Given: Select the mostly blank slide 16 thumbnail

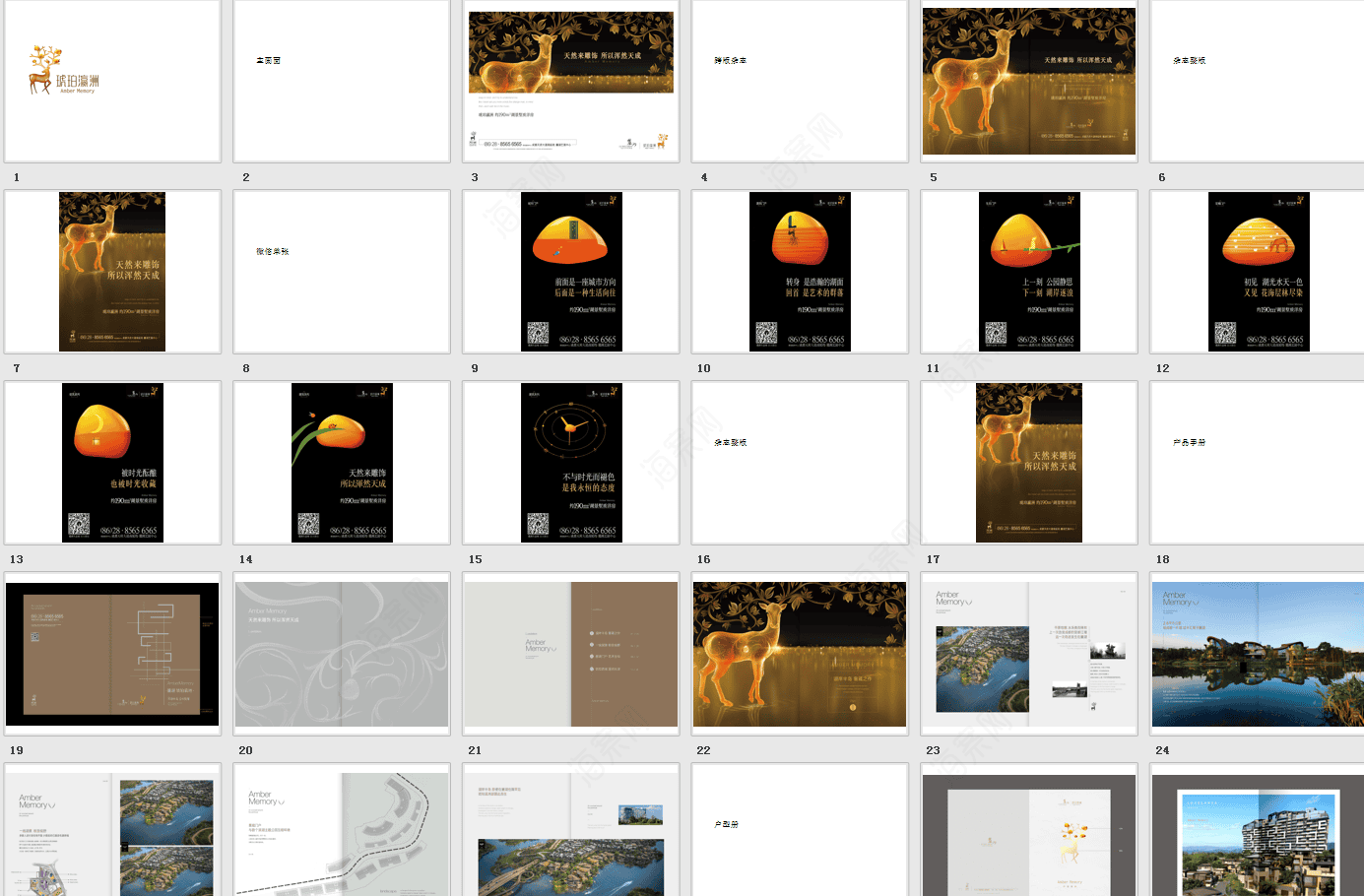Looking at the screenshot, I should [x=800, y=463].
